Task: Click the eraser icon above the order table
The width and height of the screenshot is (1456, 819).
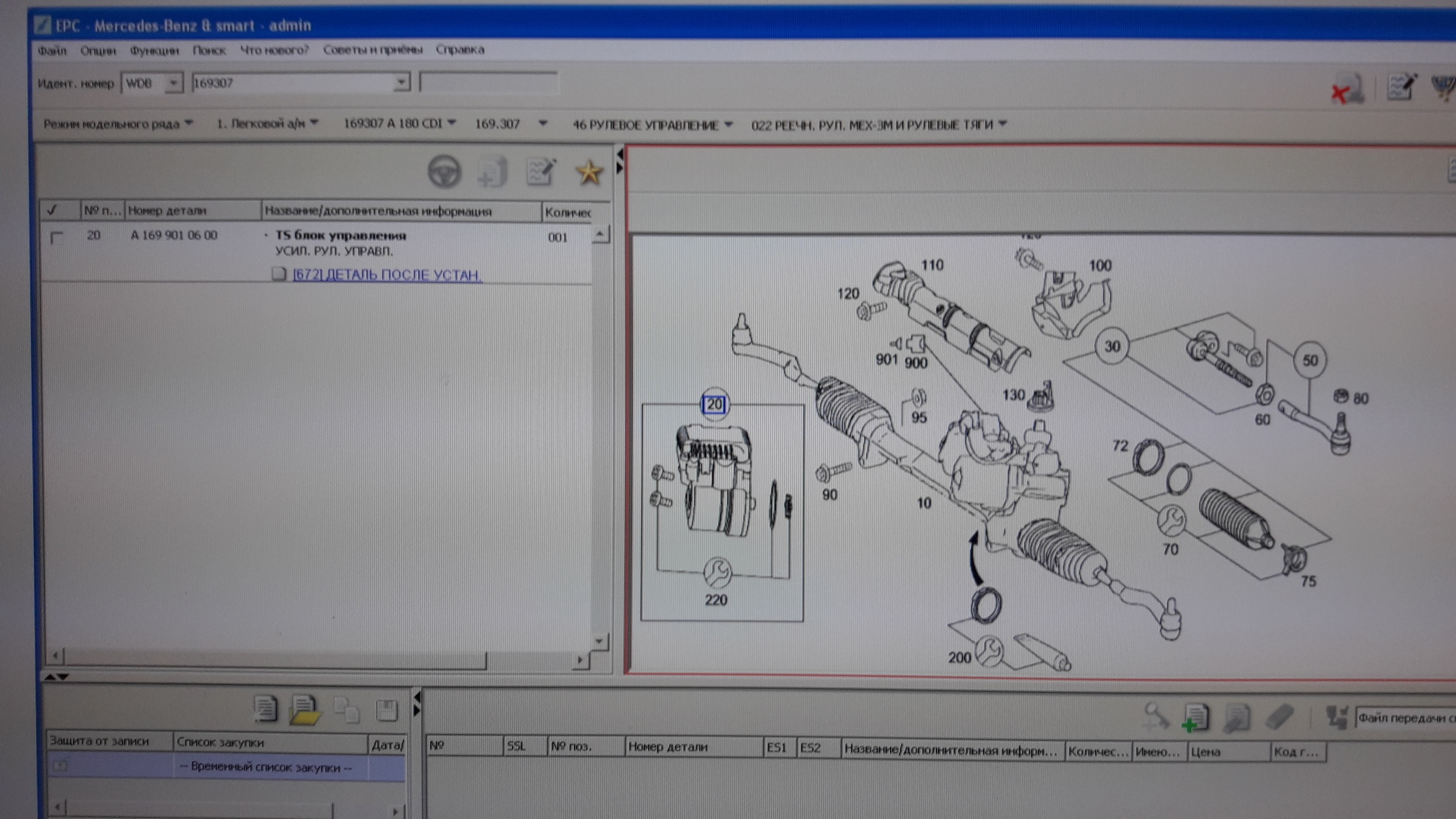Action: [x=1280, y=716]
